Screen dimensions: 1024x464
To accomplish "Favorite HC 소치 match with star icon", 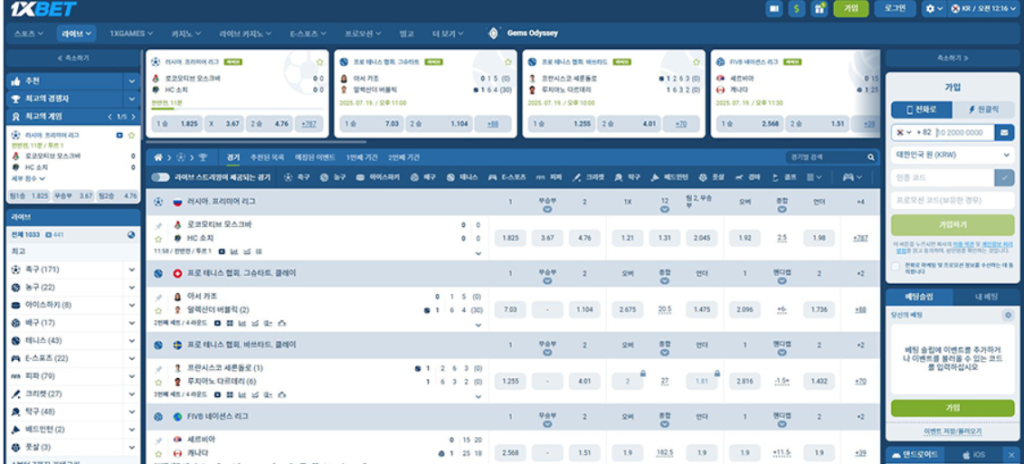I will click(158, 239).
